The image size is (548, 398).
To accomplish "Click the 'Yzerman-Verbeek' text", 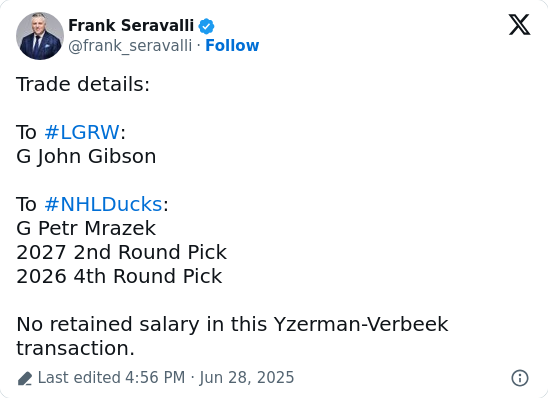I will point(361,324).
